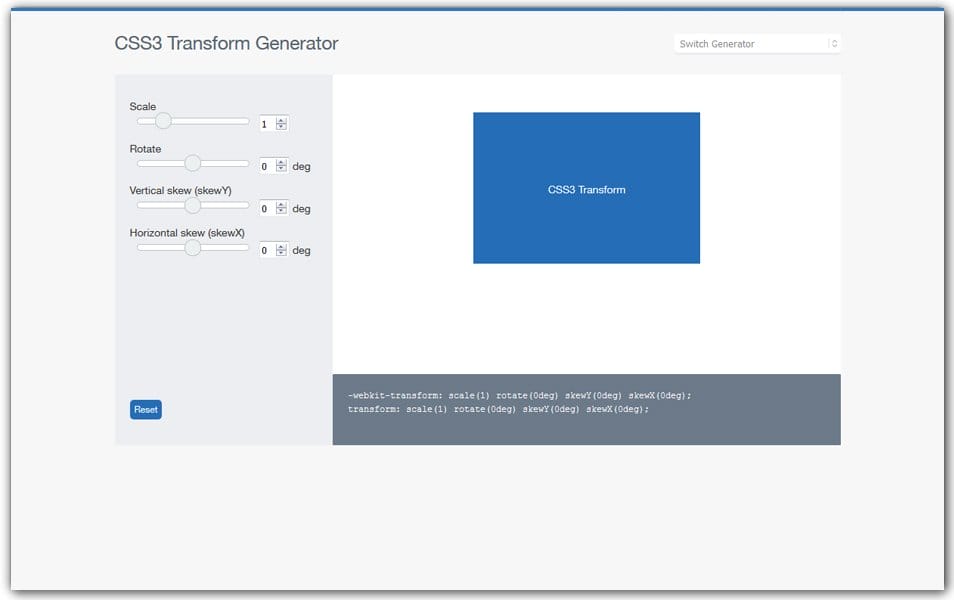Image resolution: width=954 pixels, height=600 pixels.
Task: Click the blue CSS3 Transform preview box
Action: (586, 187)
